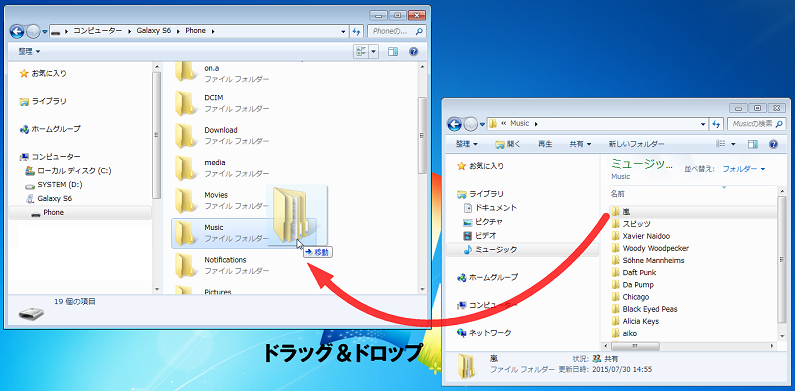Select Xavier Naidoo folder
795x391 pixels.
tap(640, 236)
